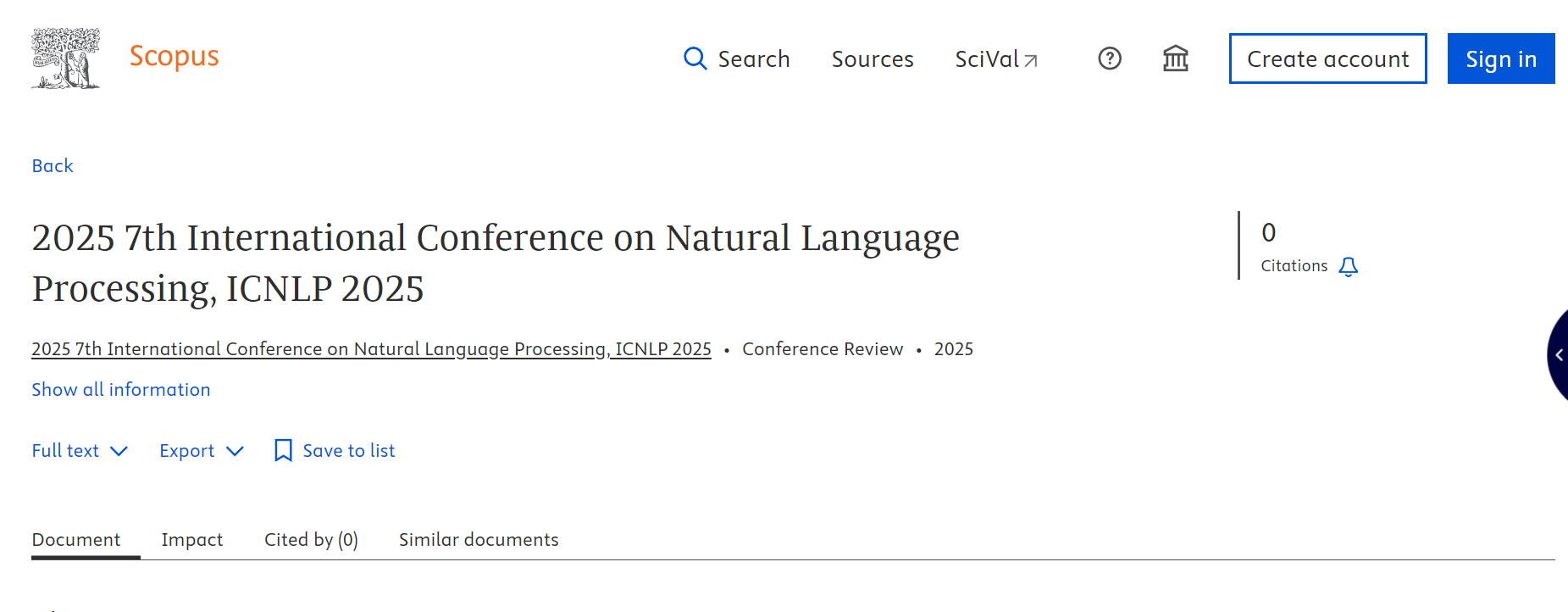Click the Elsevier tree logo
The width and height of the screenshot is (1568, 612).
click(65, 58)
